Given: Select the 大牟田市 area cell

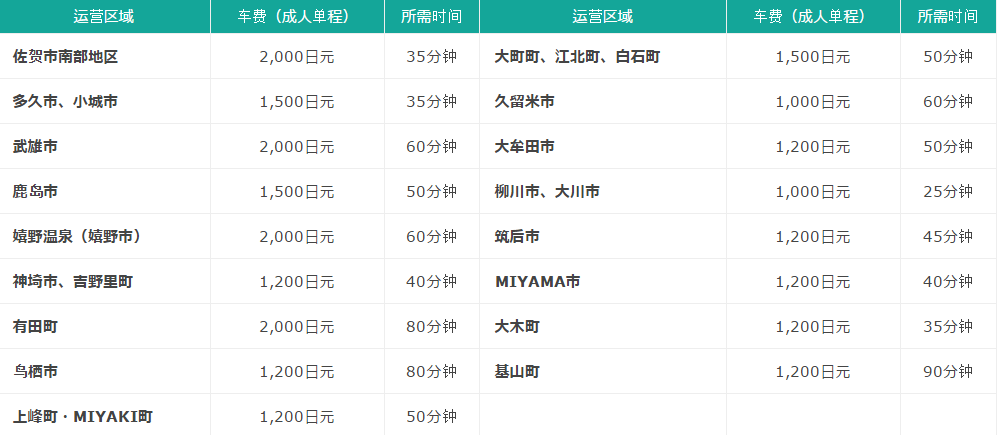Looking at the screenshot, I should [x=525, y=147].
